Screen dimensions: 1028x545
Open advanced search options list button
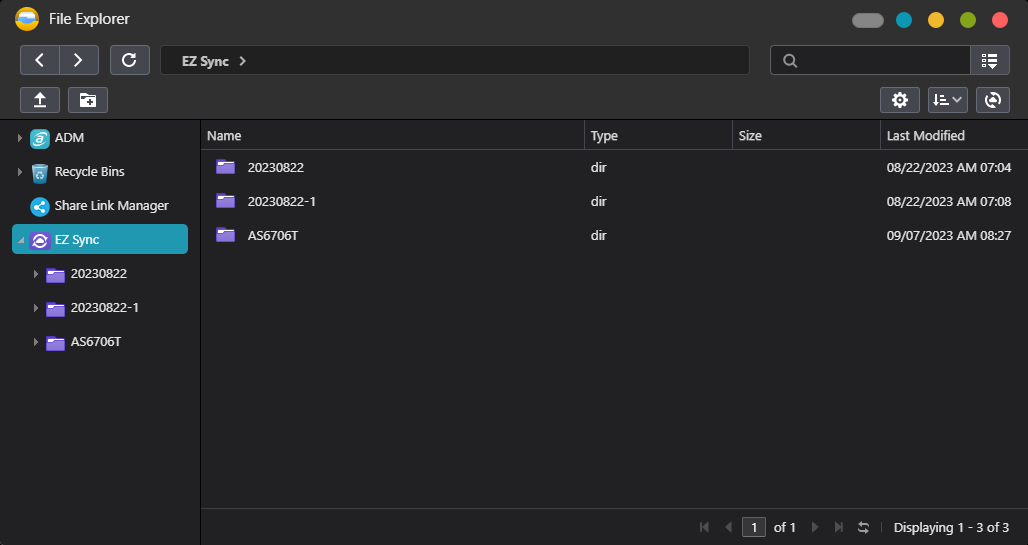click(989, 60)
